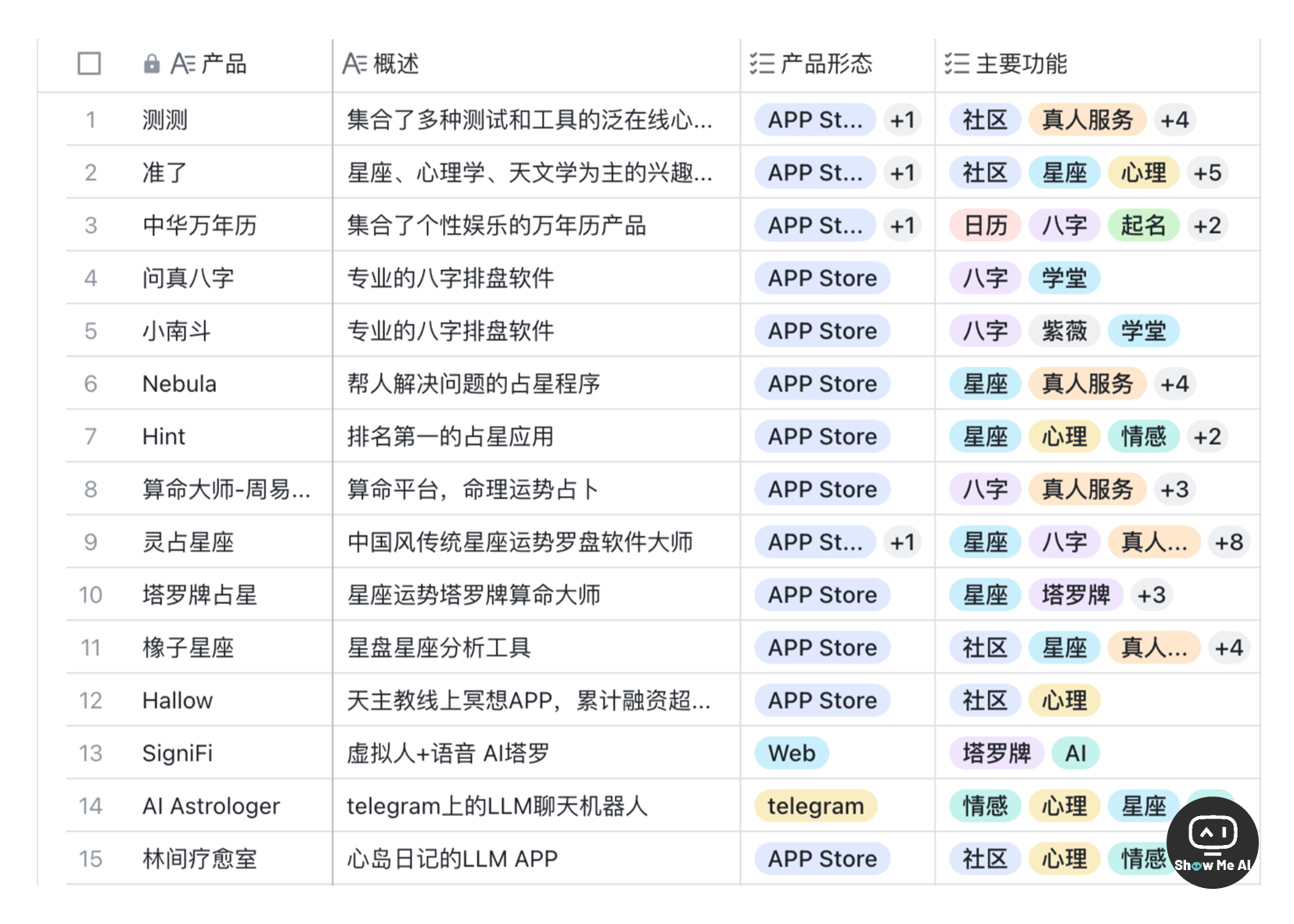Expand +5 more functions for 准了
The width and height of the screenshot is (1294, 924).
tap(1207, 173)
